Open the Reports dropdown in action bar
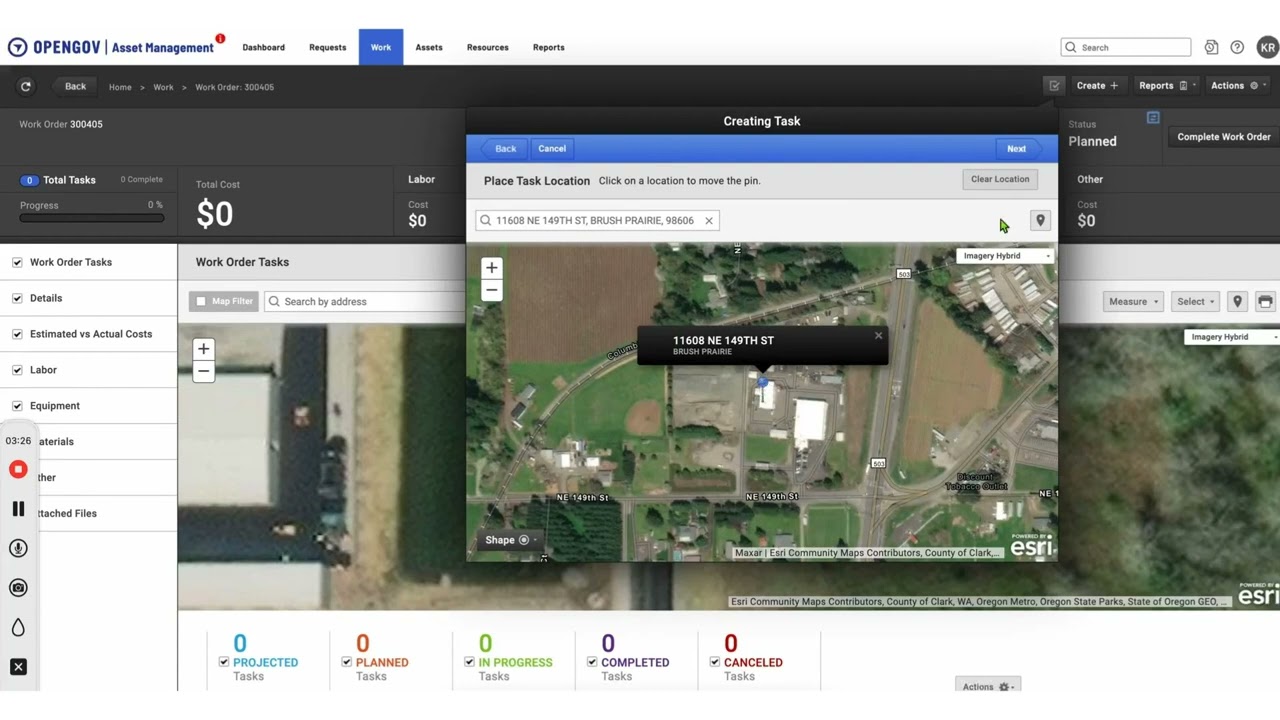The width and height of the screenshot is (1280, 720). click(x=1167, y=86)
